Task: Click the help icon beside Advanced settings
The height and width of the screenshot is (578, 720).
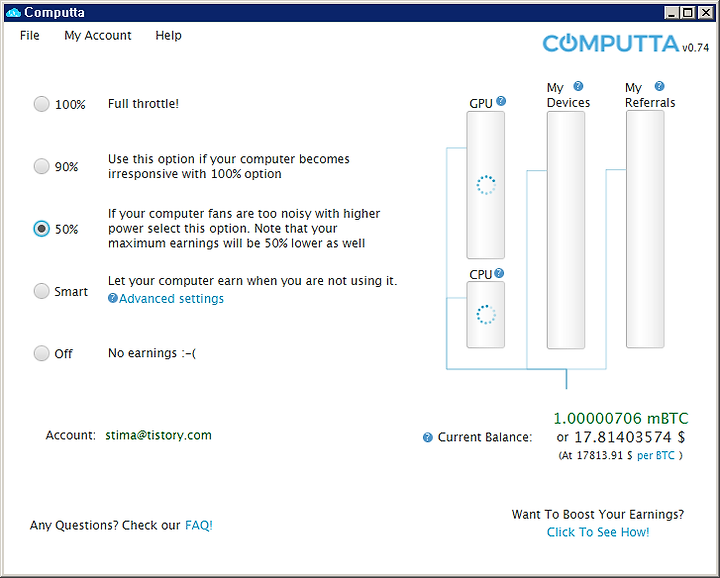Action: pyautogui.click(x=112, y=298)
